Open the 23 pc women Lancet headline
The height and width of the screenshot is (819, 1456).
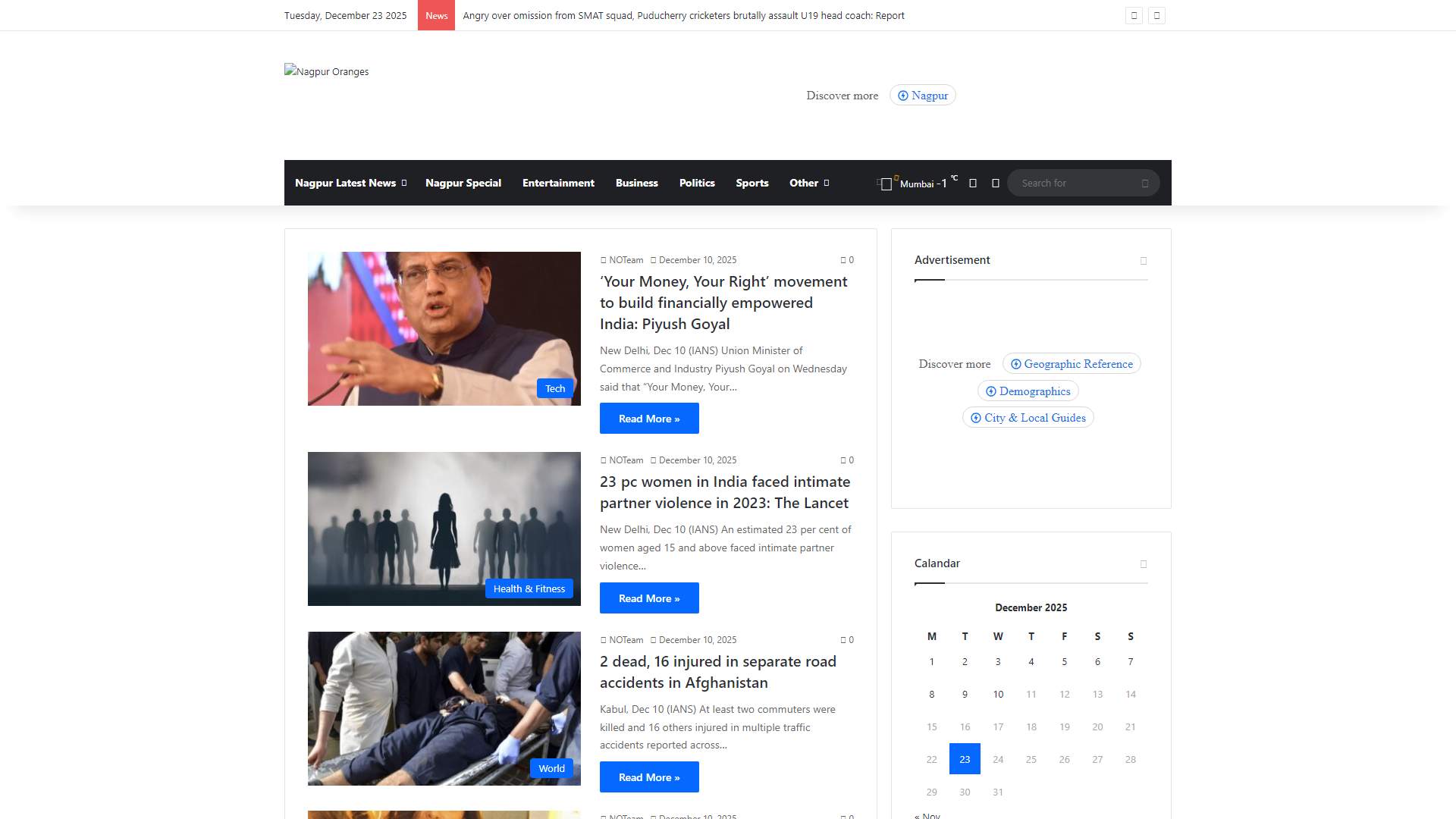(x=724, y=492)
